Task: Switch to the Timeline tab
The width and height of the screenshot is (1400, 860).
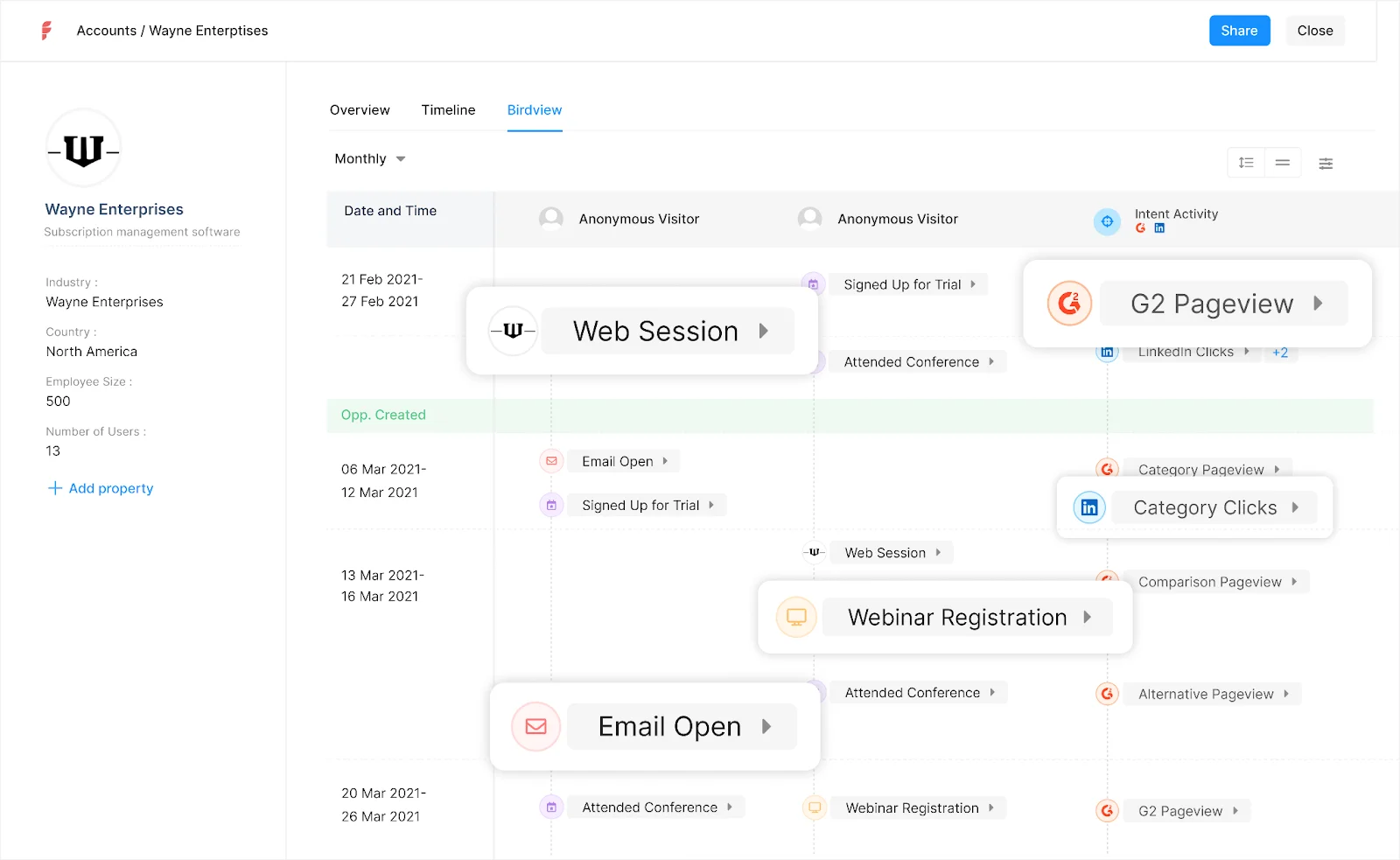Action: [448, 110]
